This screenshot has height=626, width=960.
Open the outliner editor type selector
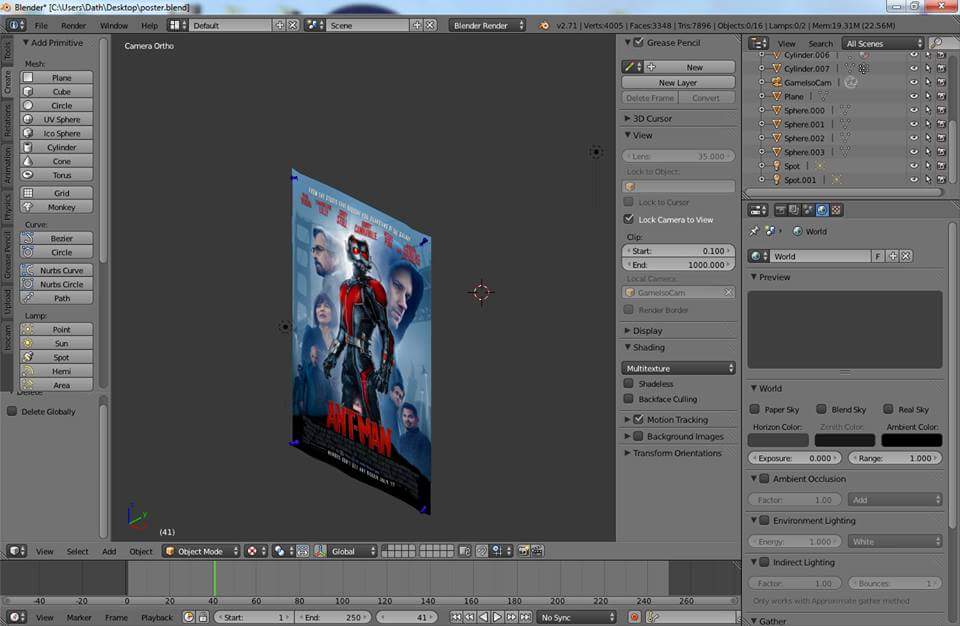(758, 43)
